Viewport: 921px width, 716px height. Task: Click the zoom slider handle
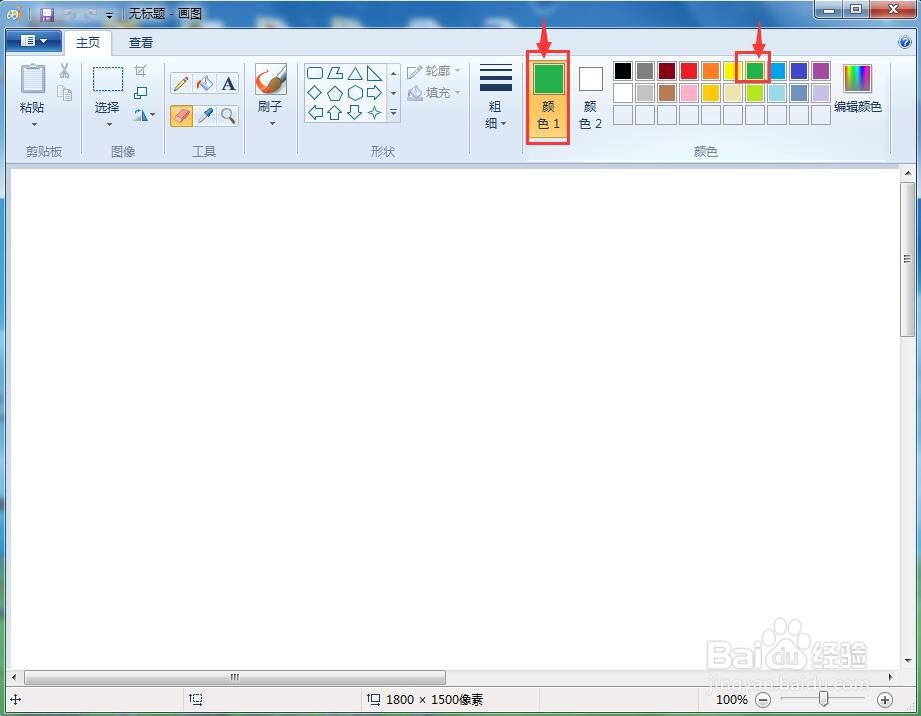823,699
